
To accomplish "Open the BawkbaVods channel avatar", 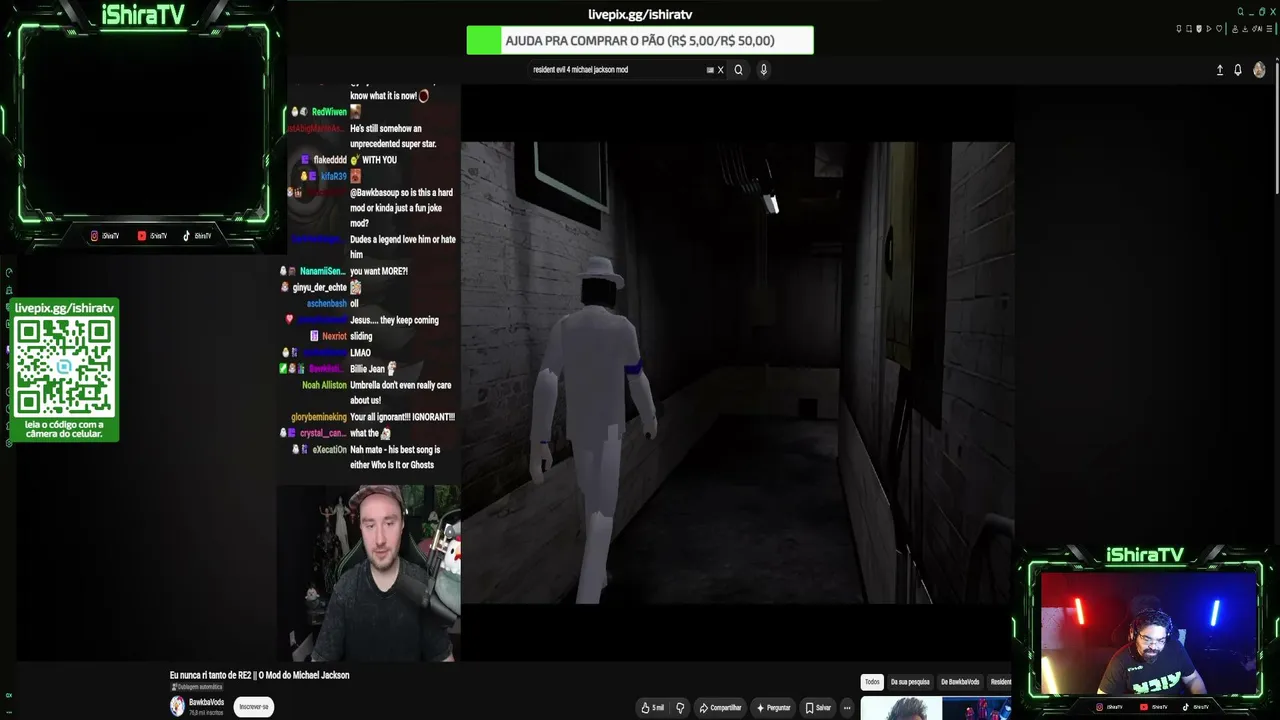I will tap(177, 706).
